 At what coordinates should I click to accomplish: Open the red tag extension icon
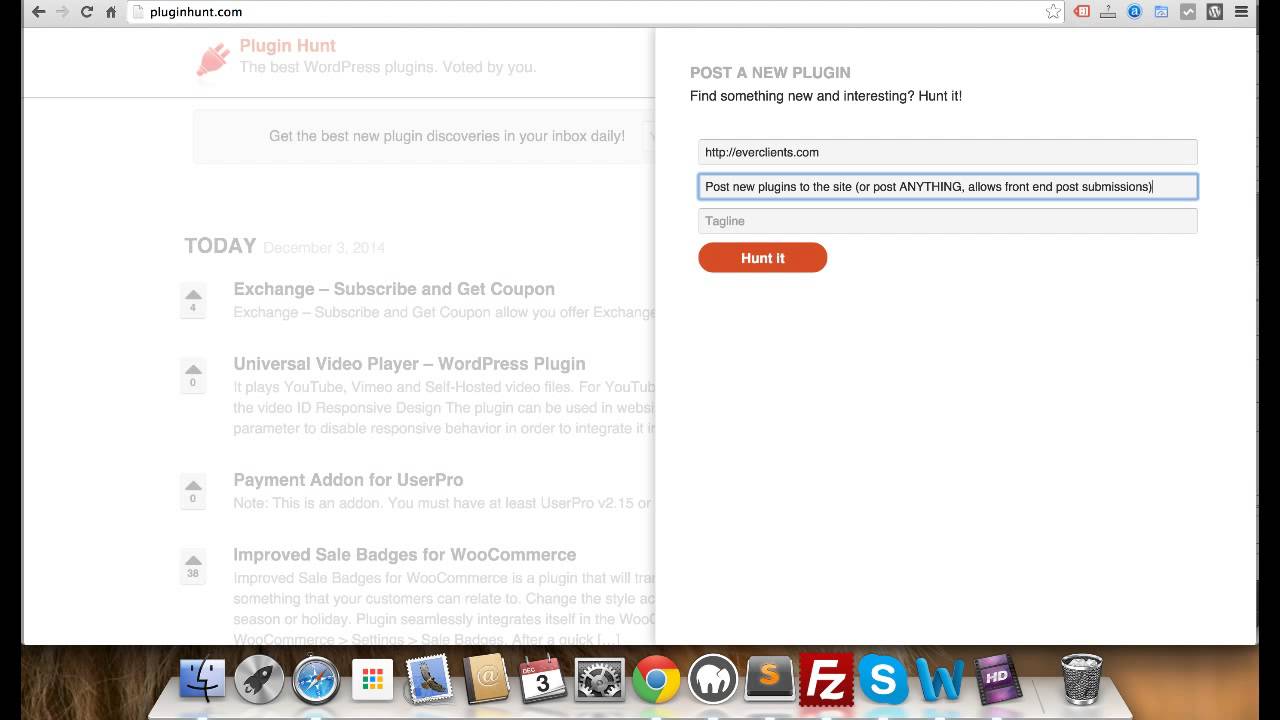point(1081,12)
